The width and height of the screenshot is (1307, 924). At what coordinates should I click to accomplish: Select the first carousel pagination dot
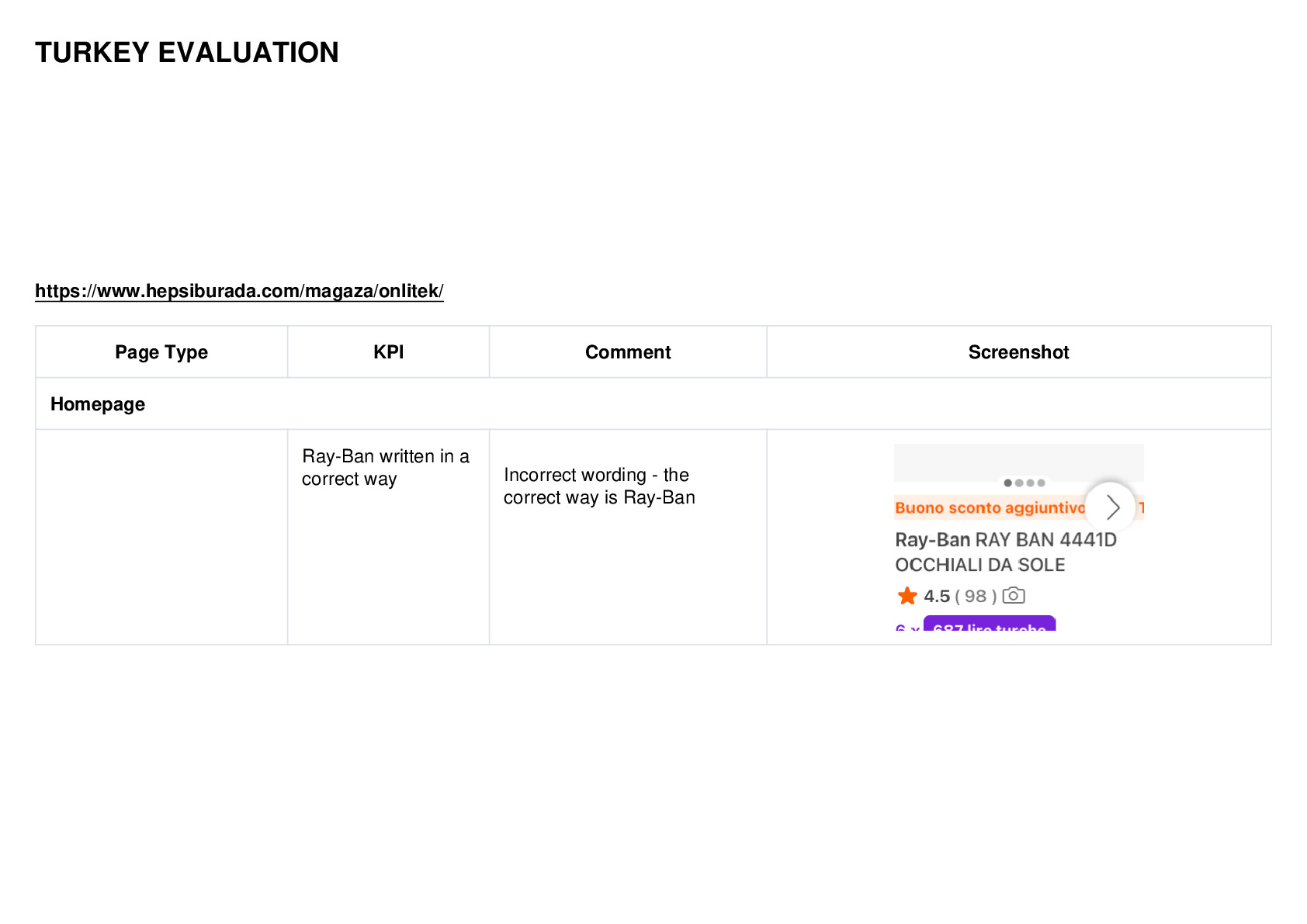coord(1007,483)
